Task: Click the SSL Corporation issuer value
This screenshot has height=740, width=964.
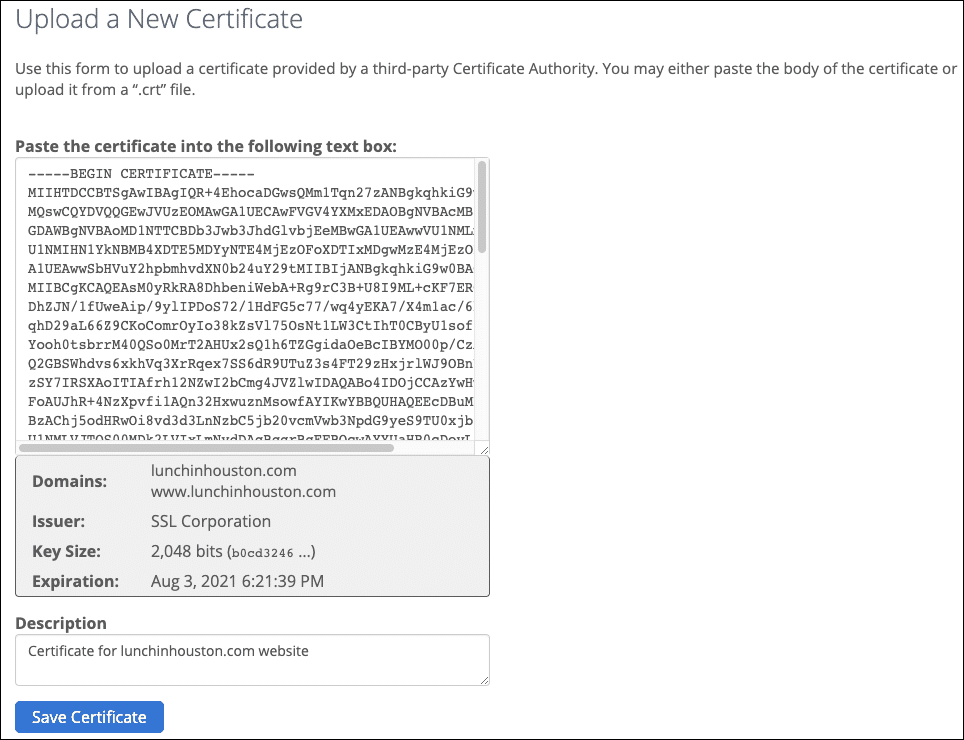Action: click(210, 521)
